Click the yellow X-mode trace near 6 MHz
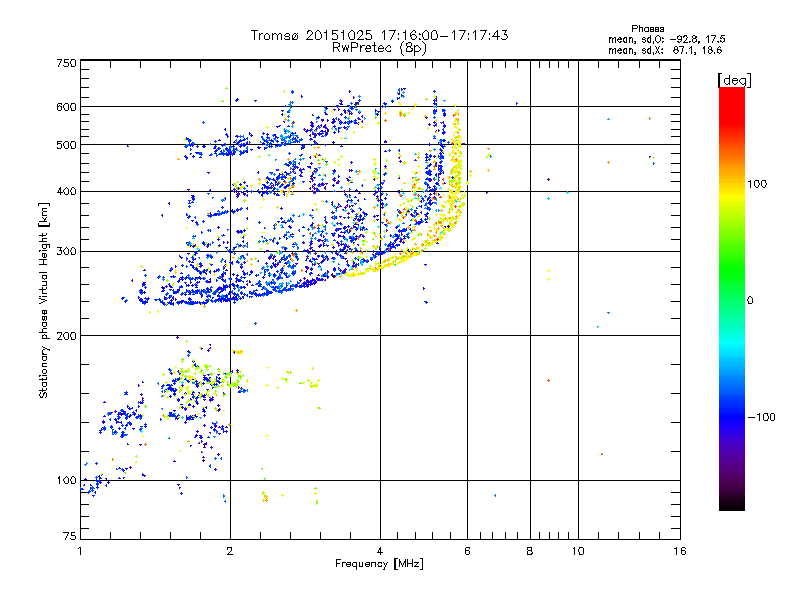The image size is (800, 600). [x=456, y=173]
